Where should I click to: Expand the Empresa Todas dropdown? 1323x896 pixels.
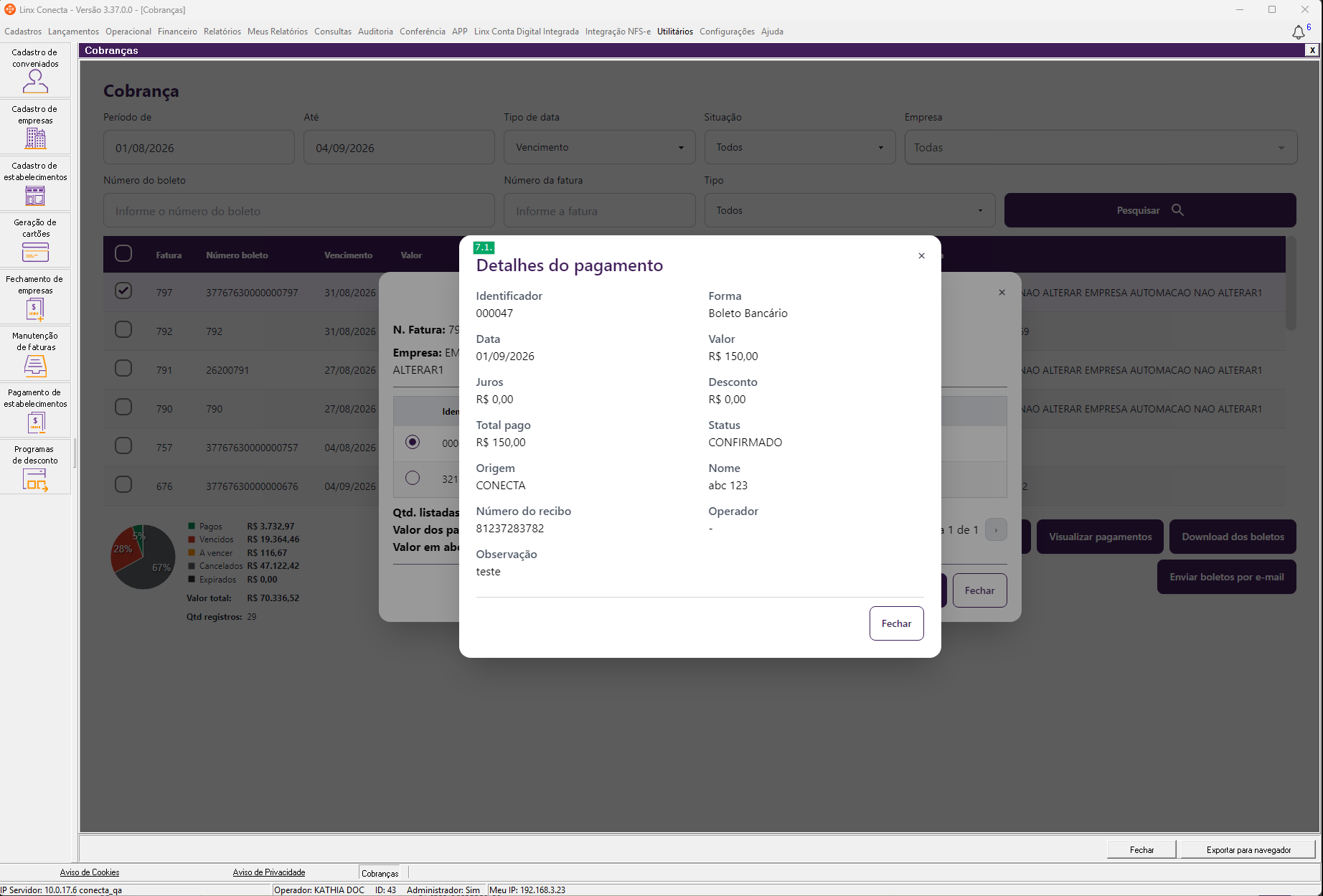click(x=1101, y=147)
